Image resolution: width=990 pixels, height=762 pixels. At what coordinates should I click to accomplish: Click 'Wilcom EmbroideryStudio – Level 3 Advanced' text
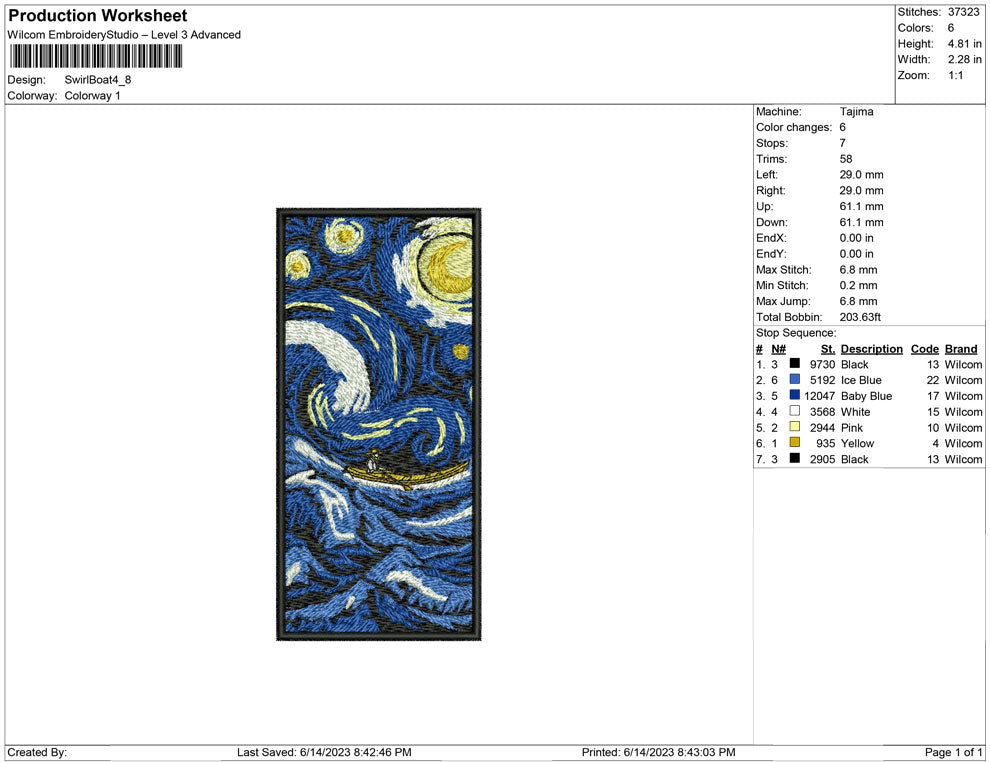coord(124,35)
